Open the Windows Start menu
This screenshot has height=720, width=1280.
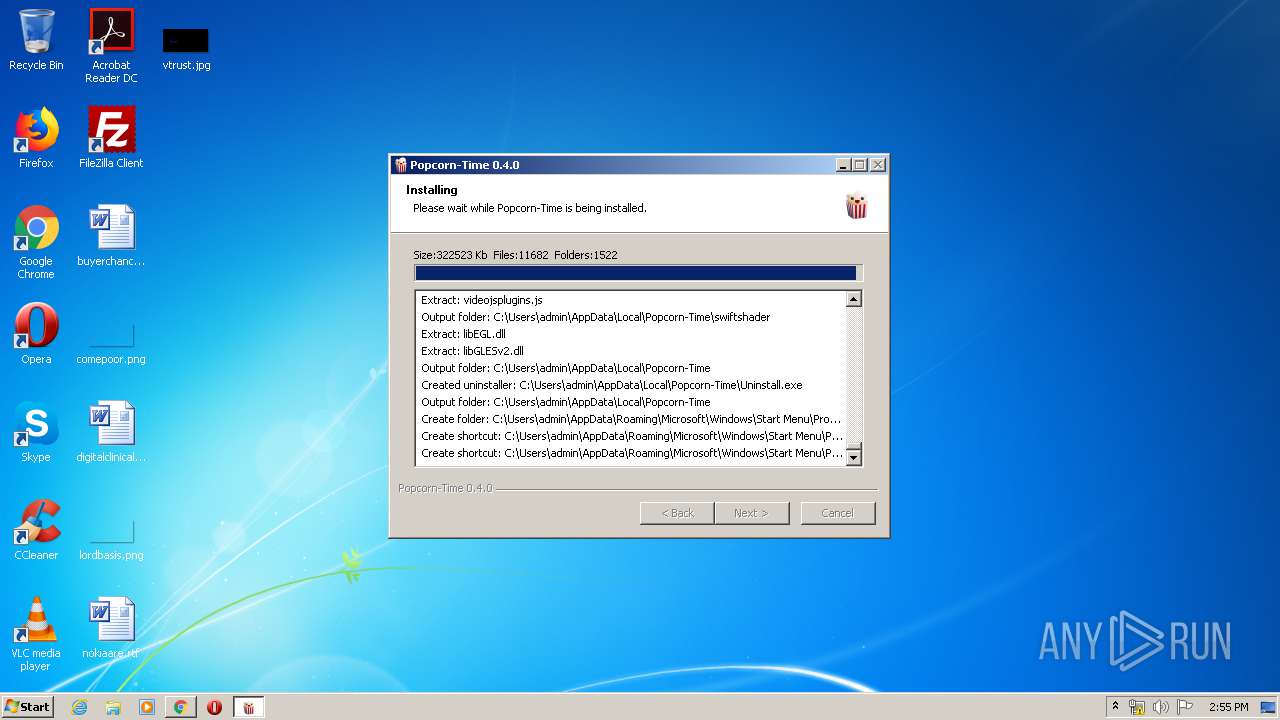point(28,706)
